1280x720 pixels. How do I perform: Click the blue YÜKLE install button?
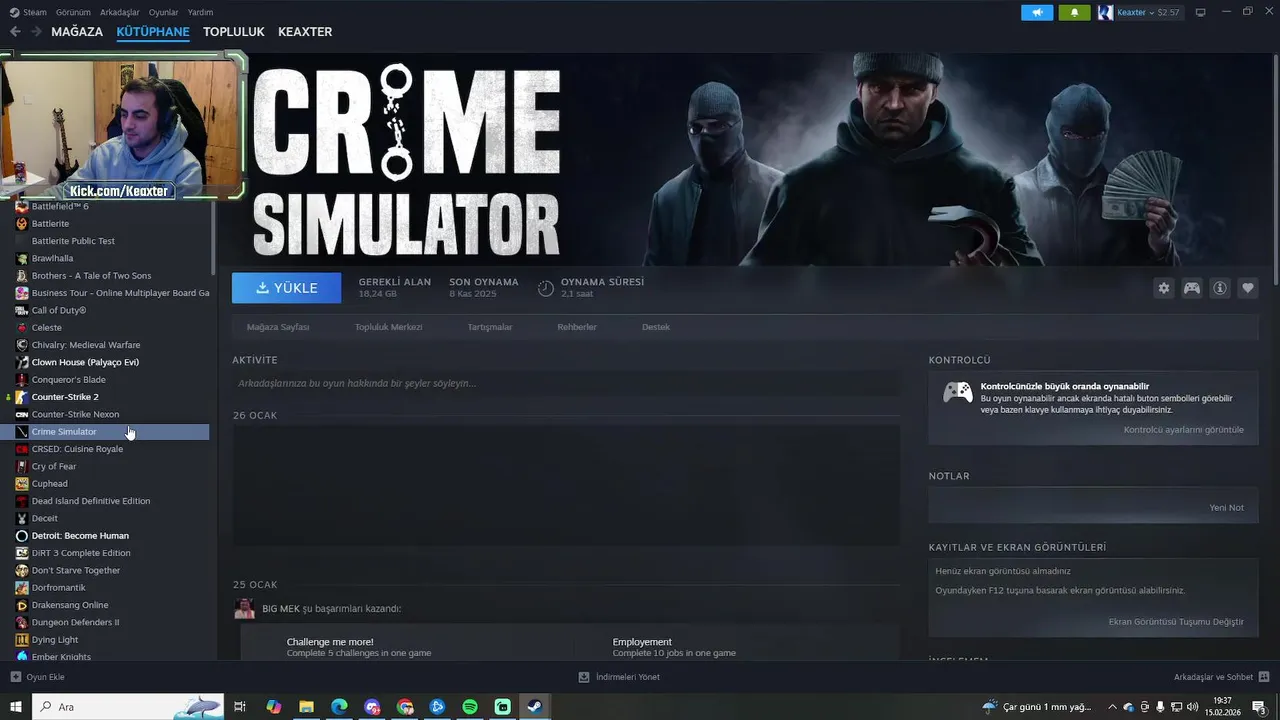click(x=286, y=288)
